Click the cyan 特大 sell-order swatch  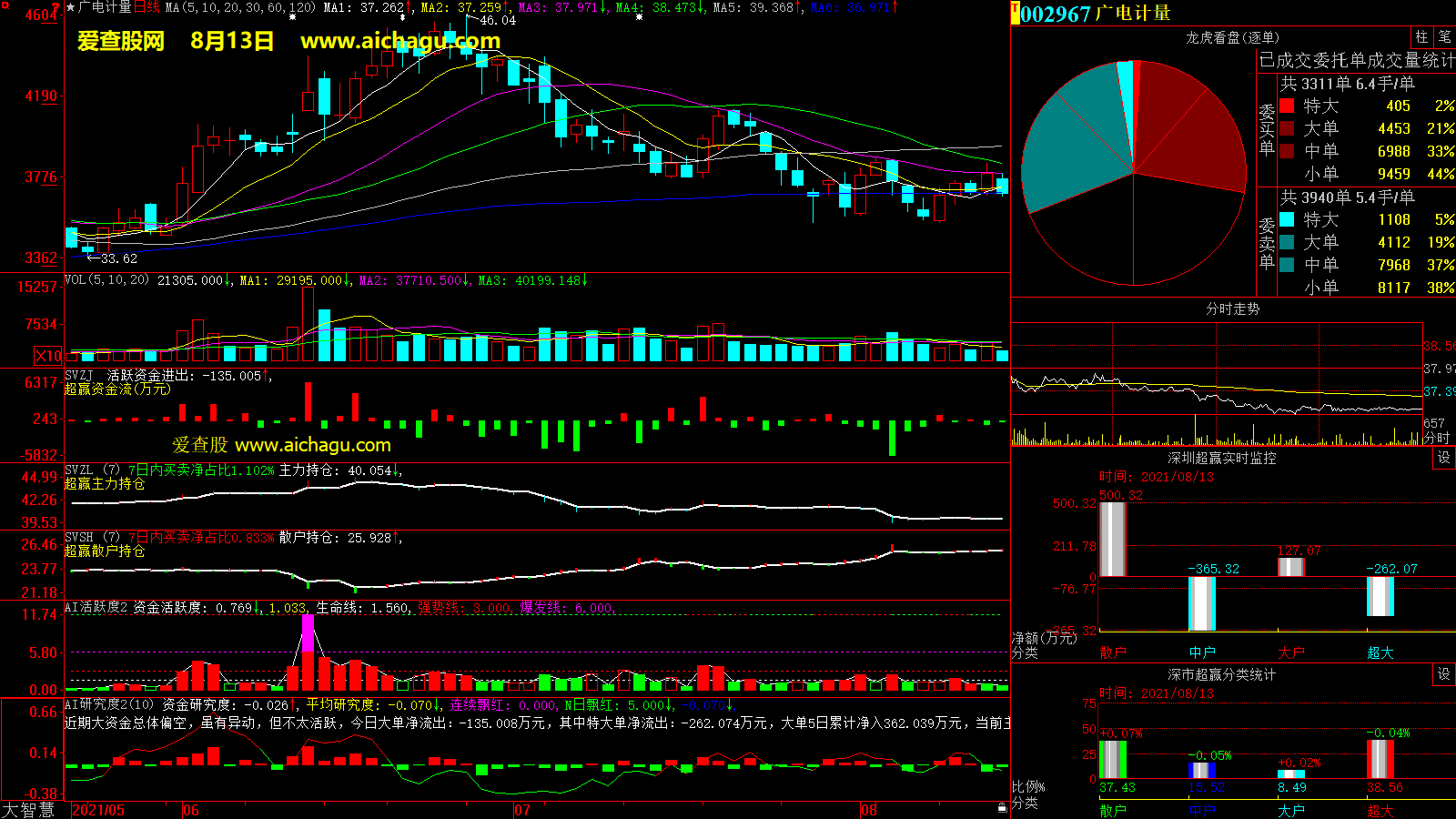pos(1287,219)
